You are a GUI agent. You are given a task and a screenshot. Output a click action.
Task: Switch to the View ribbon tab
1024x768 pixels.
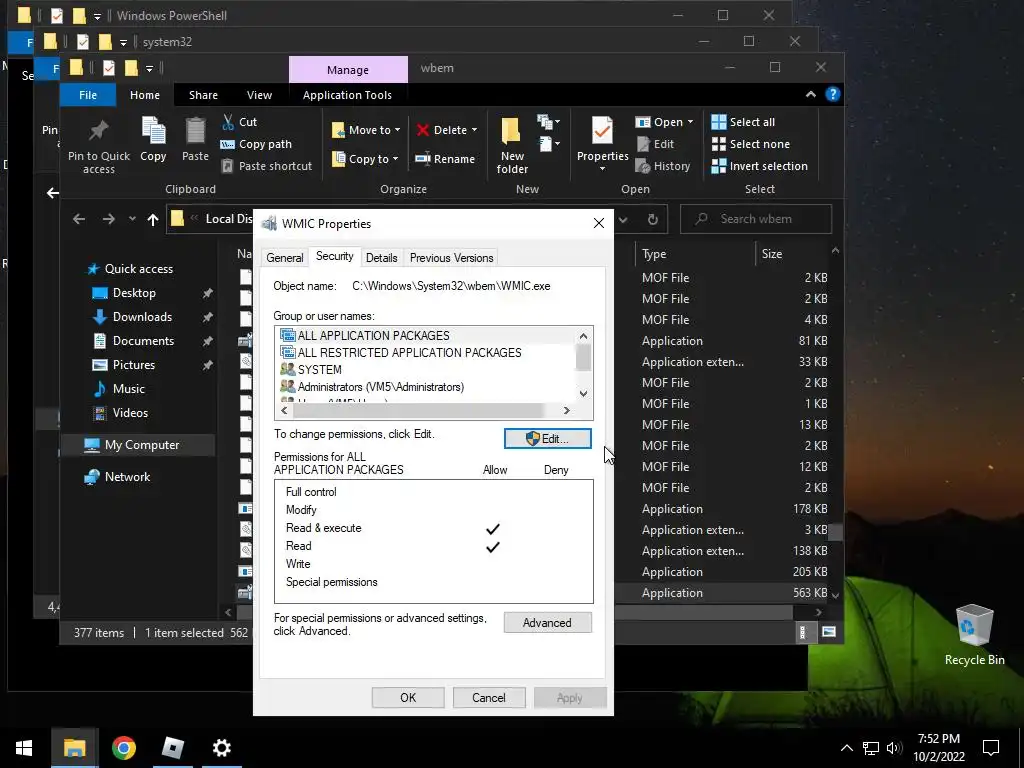(x=259, y=95)
